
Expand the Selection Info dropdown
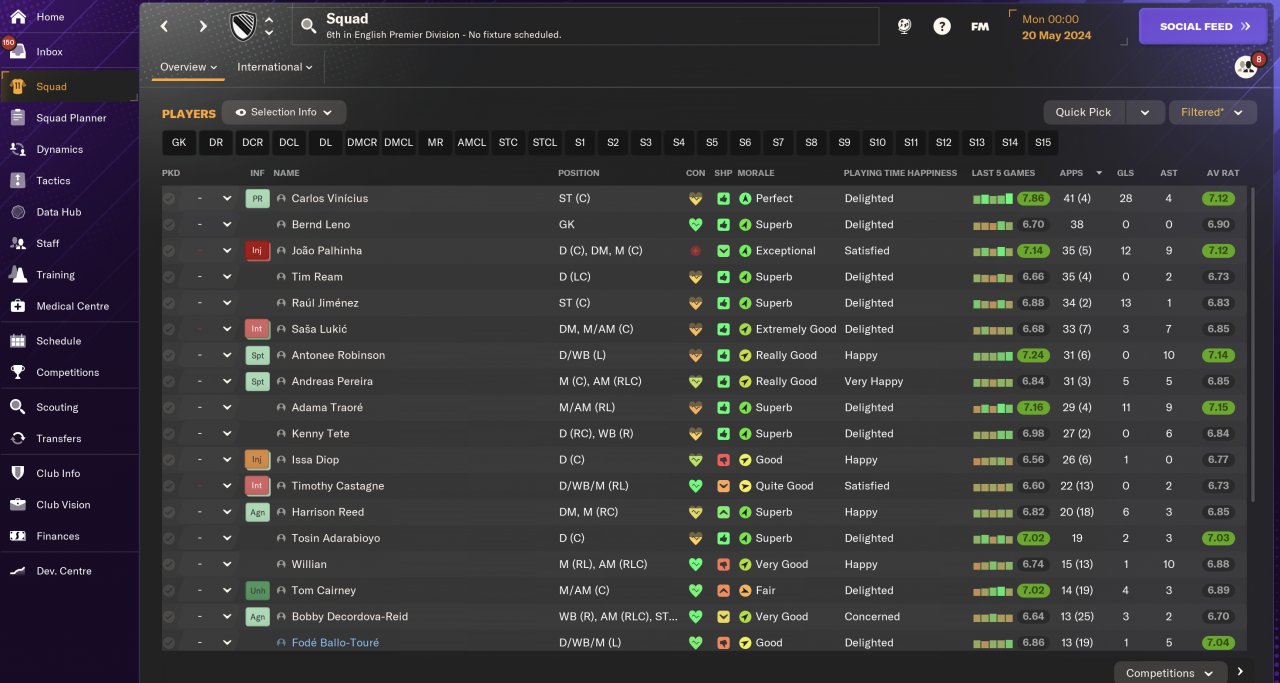pos(284,112)
